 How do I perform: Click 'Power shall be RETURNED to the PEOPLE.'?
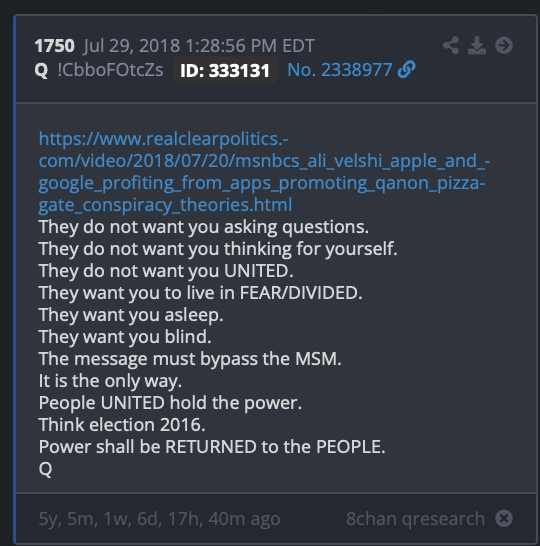click(212, 446)
